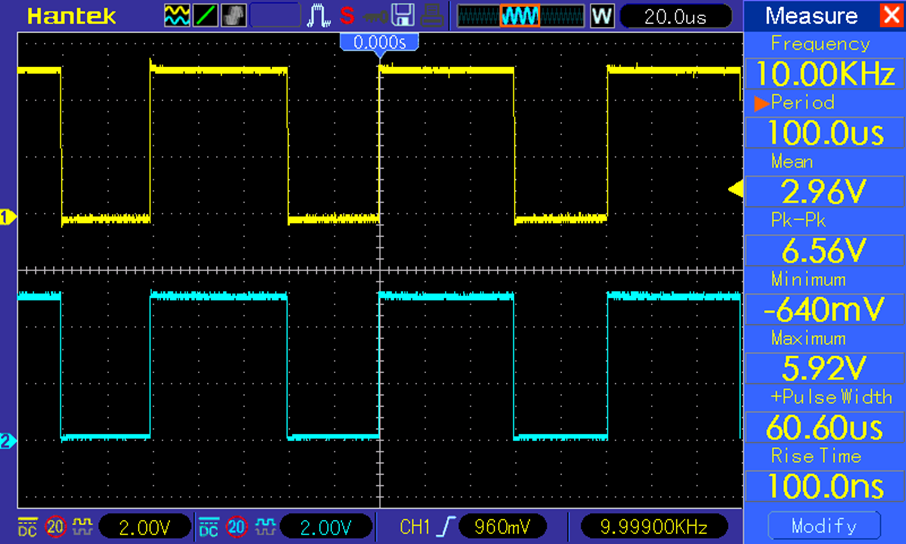This screenshot has width=906, height=544.
Task: Select the Period measurement label
Action: [803, 102]
